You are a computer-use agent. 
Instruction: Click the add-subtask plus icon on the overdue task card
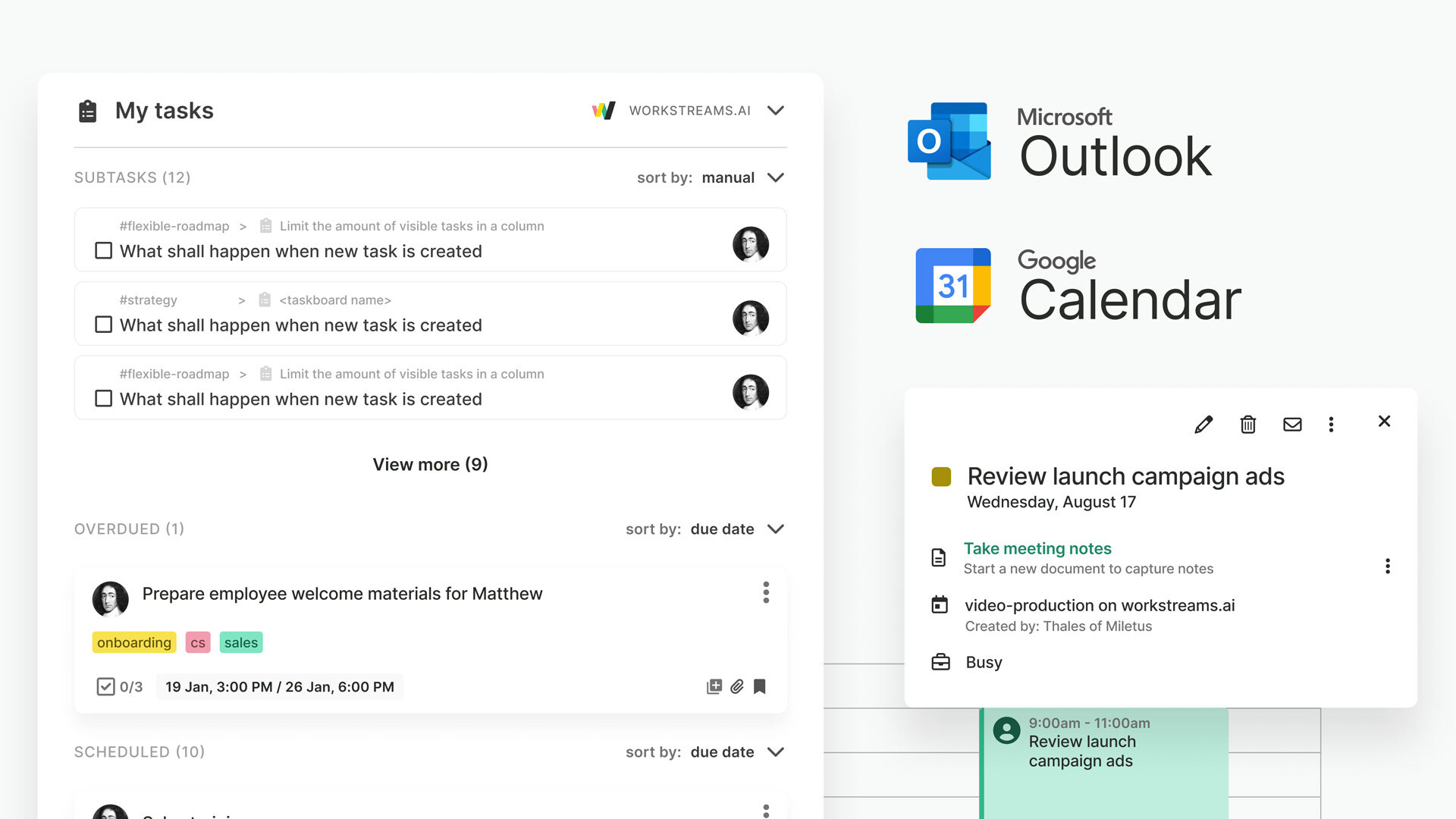pos(714,686)
